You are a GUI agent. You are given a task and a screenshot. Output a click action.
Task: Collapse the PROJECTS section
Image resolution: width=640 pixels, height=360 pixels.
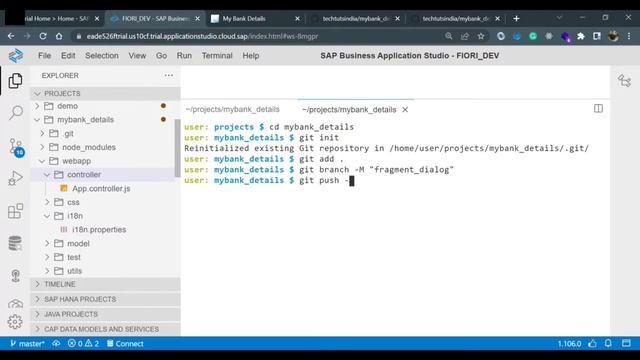click(x=38, y=93)
